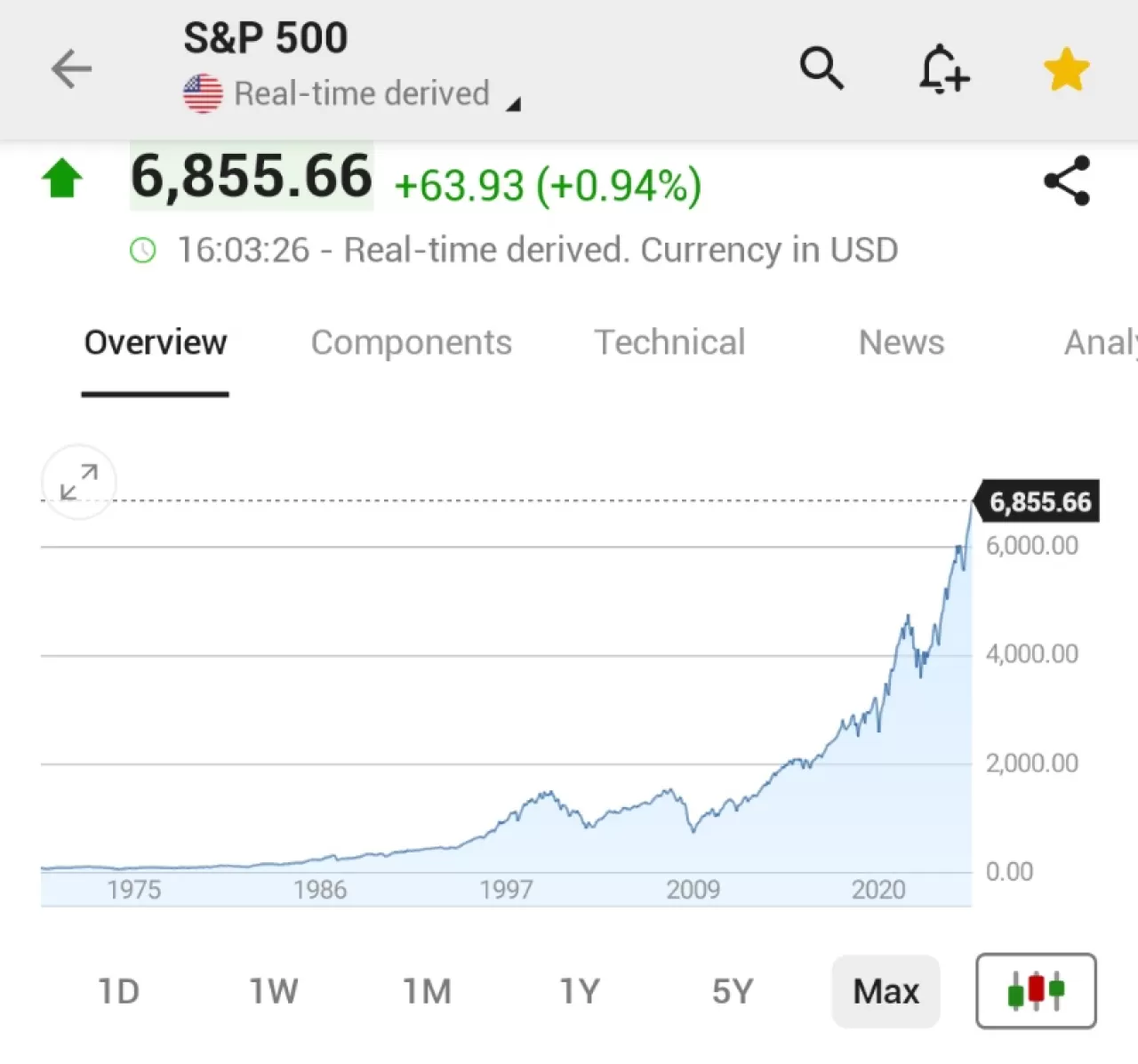Expand the chart to fullscreen
This screenshot has width=1138, height=1064.
coord(78,483)
